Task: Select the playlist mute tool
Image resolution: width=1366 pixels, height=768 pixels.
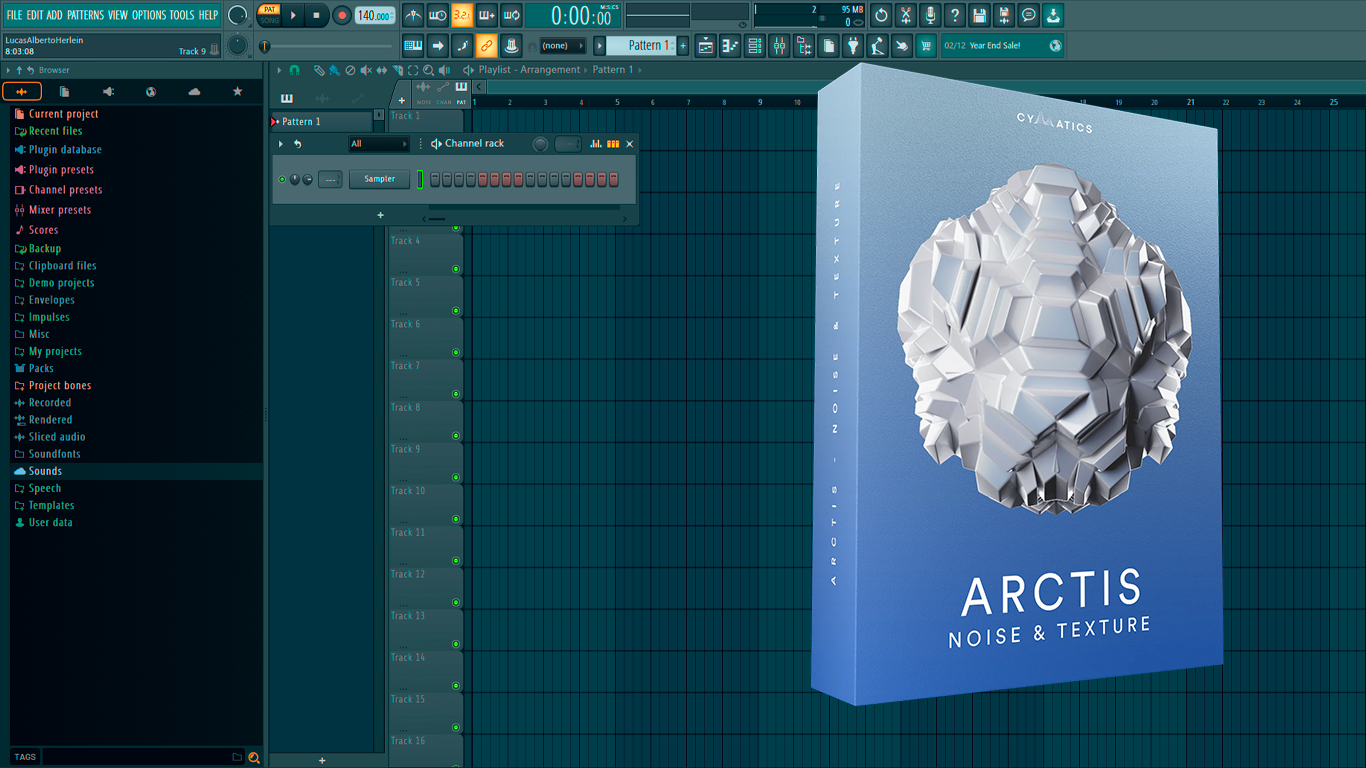Action: (366, 70)
